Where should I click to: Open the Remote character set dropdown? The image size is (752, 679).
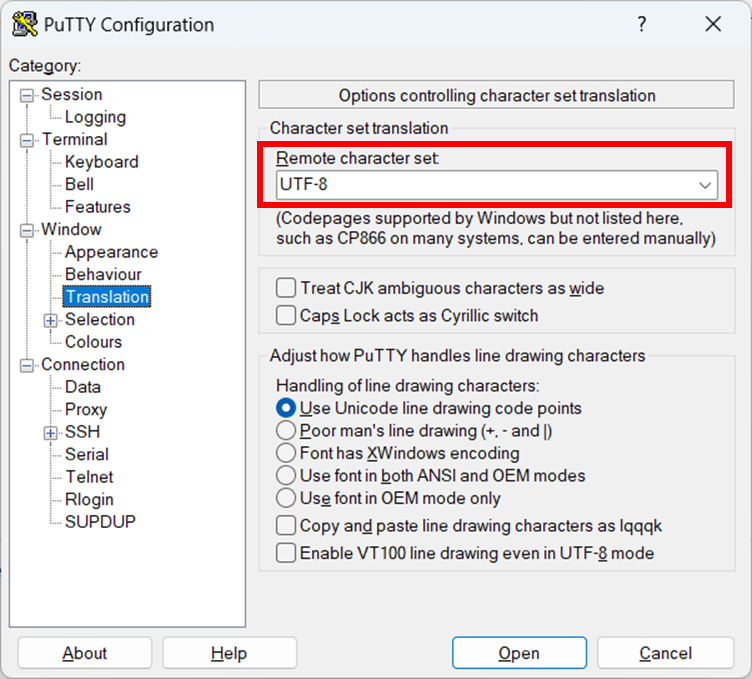[x=705, y=185]
